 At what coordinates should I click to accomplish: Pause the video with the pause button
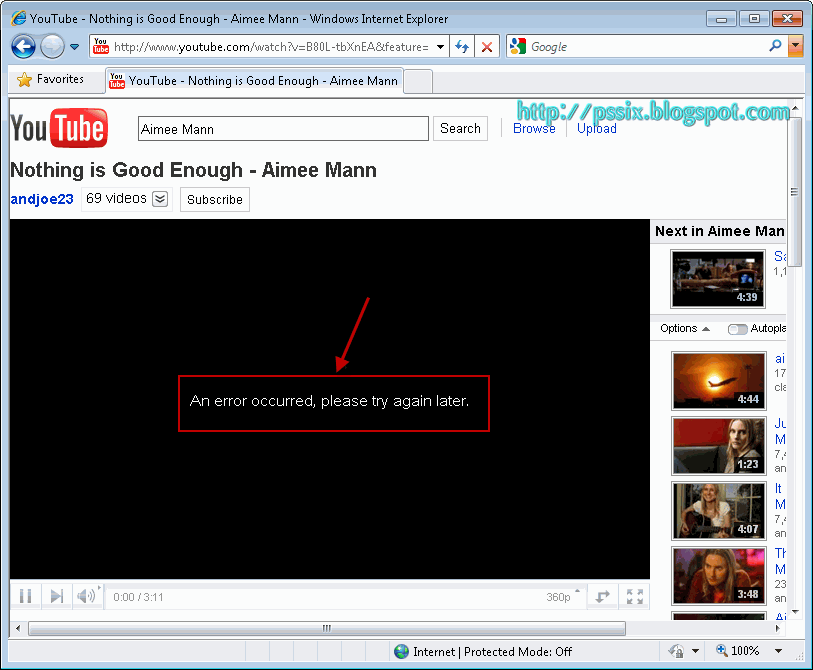[x=25, y=596]
